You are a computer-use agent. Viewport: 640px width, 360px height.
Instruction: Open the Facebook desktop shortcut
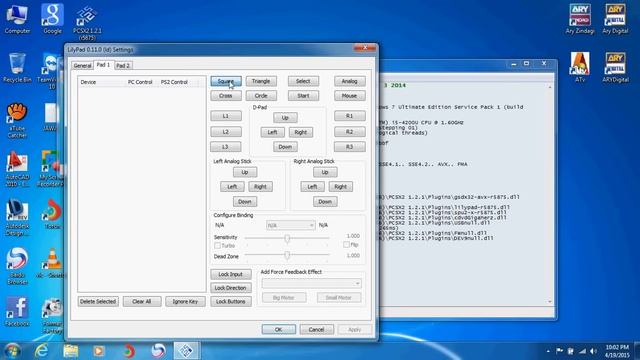pyautogui.click(x=17, y=312)
